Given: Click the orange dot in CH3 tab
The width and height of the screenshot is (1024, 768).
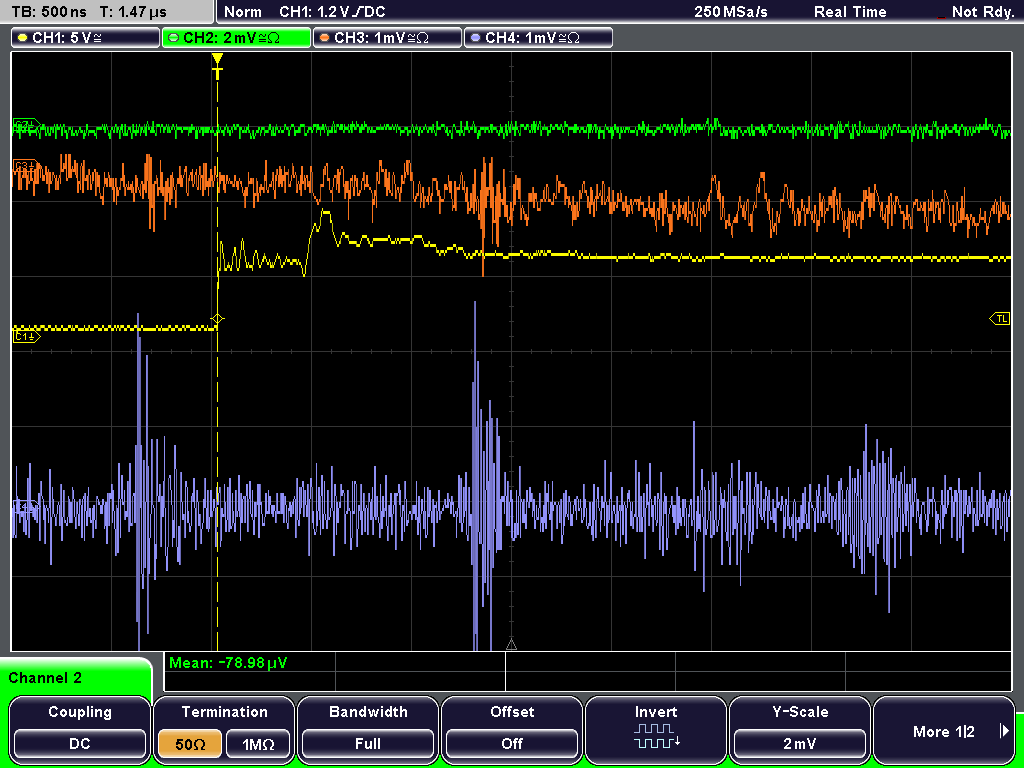Looking at the screenshot, I should pyautogui.click(x=325, y=38).
